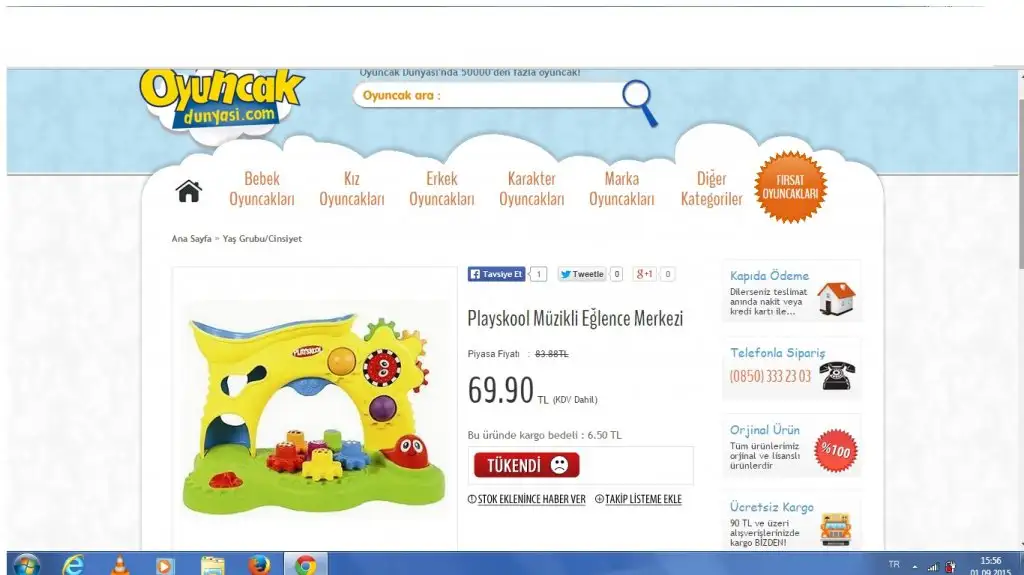Share via the Tweetle Twitter button
Screen dimensions: 1024x575
582,274
